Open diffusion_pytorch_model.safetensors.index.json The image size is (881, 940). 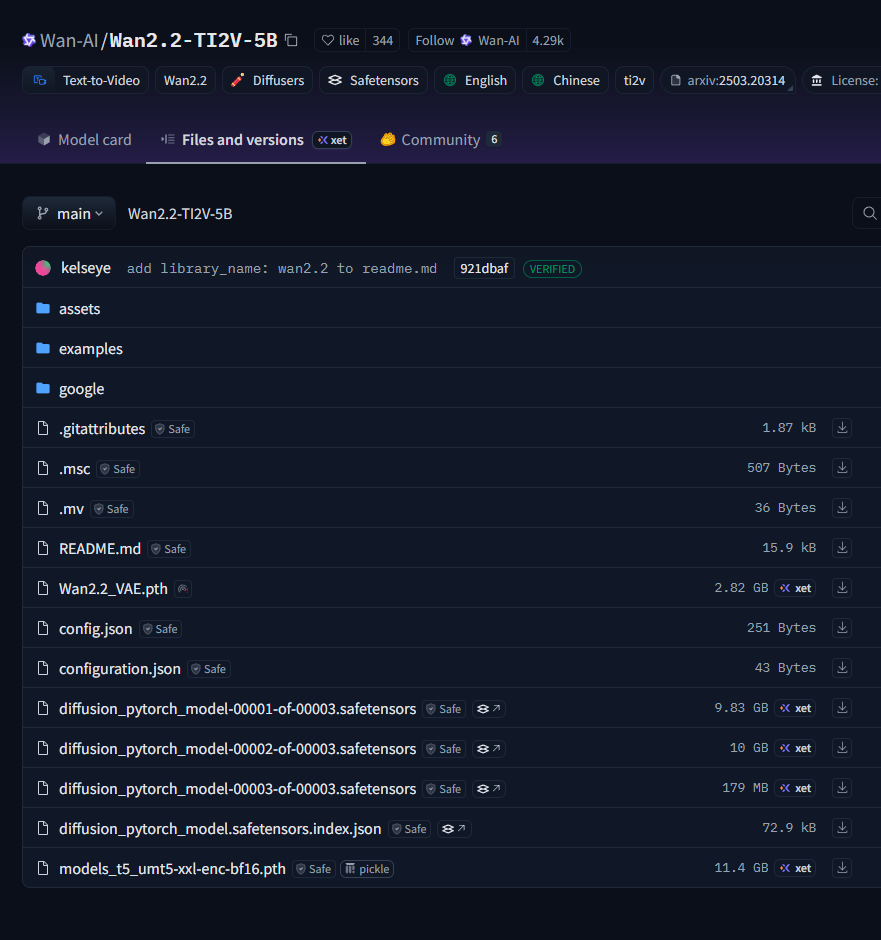pos(220,828)
